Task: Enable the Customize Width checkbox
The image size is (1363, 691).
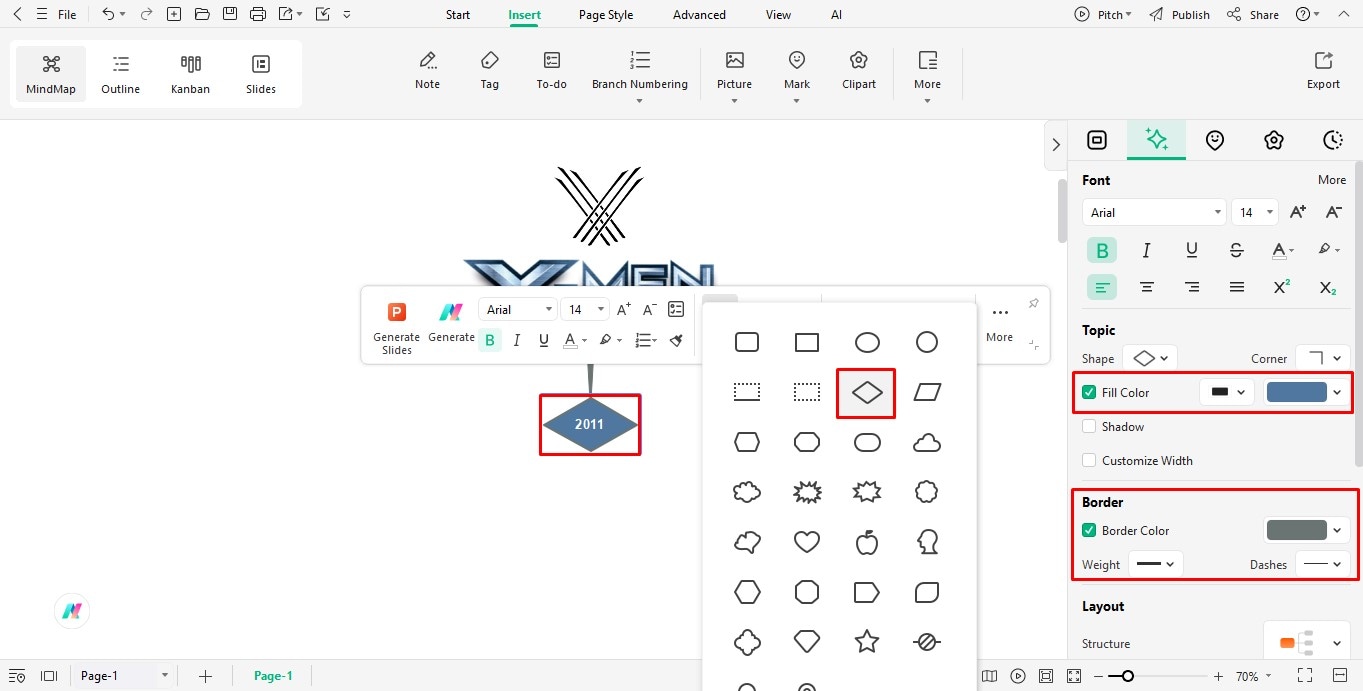Action: (x=1089, y=460)
